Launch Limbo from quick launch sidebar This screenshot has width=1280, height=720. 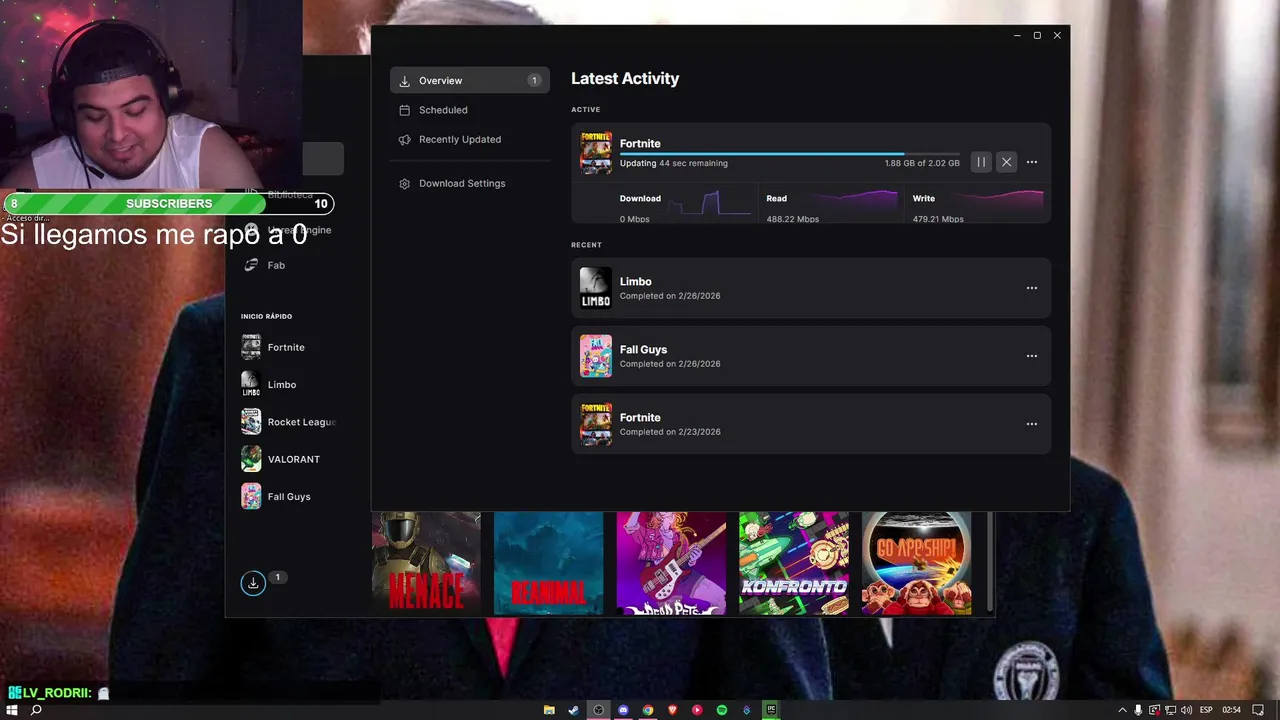(x=288, y=385)
